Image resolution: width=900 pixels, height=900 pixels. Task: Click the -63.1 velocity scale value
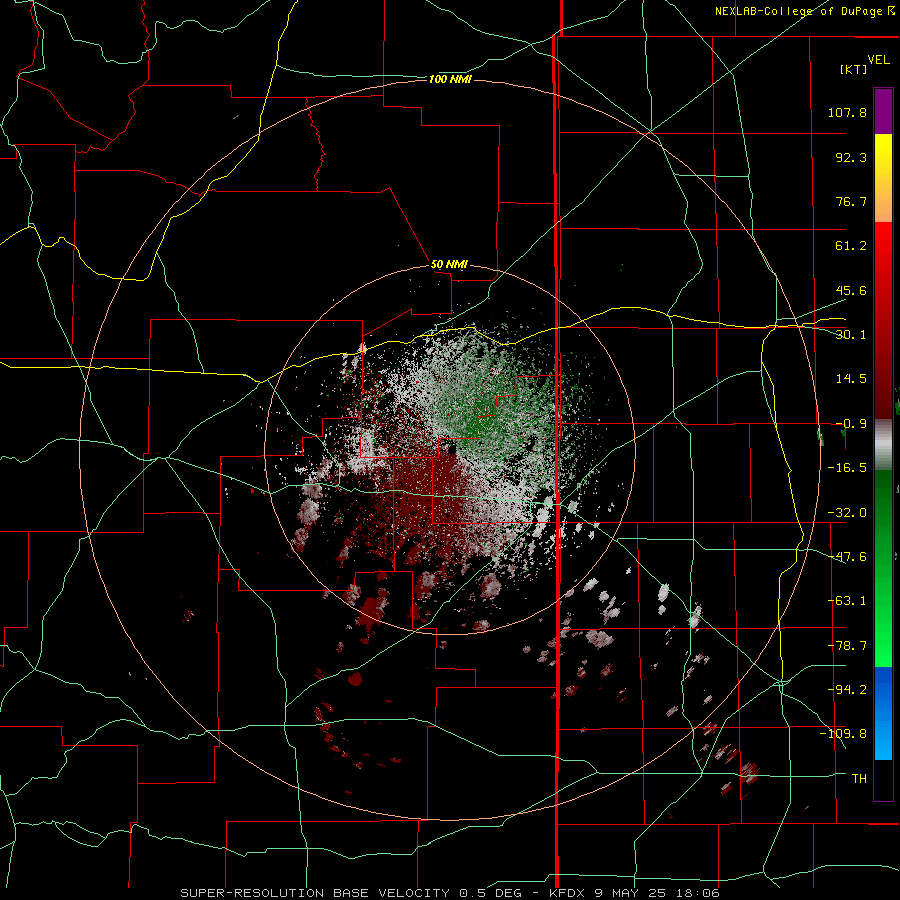847,601
